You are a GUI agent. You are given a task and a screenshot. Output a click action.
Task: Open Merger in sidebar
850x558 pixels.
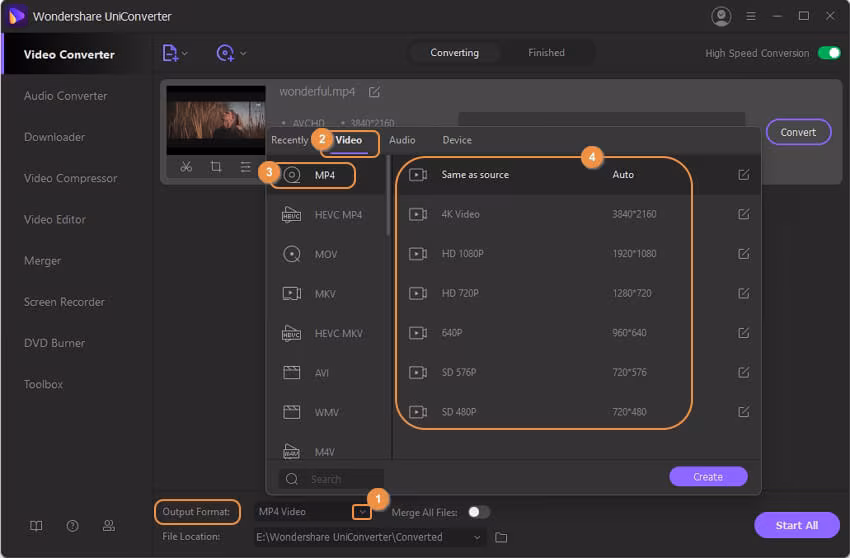pos(42,261)
